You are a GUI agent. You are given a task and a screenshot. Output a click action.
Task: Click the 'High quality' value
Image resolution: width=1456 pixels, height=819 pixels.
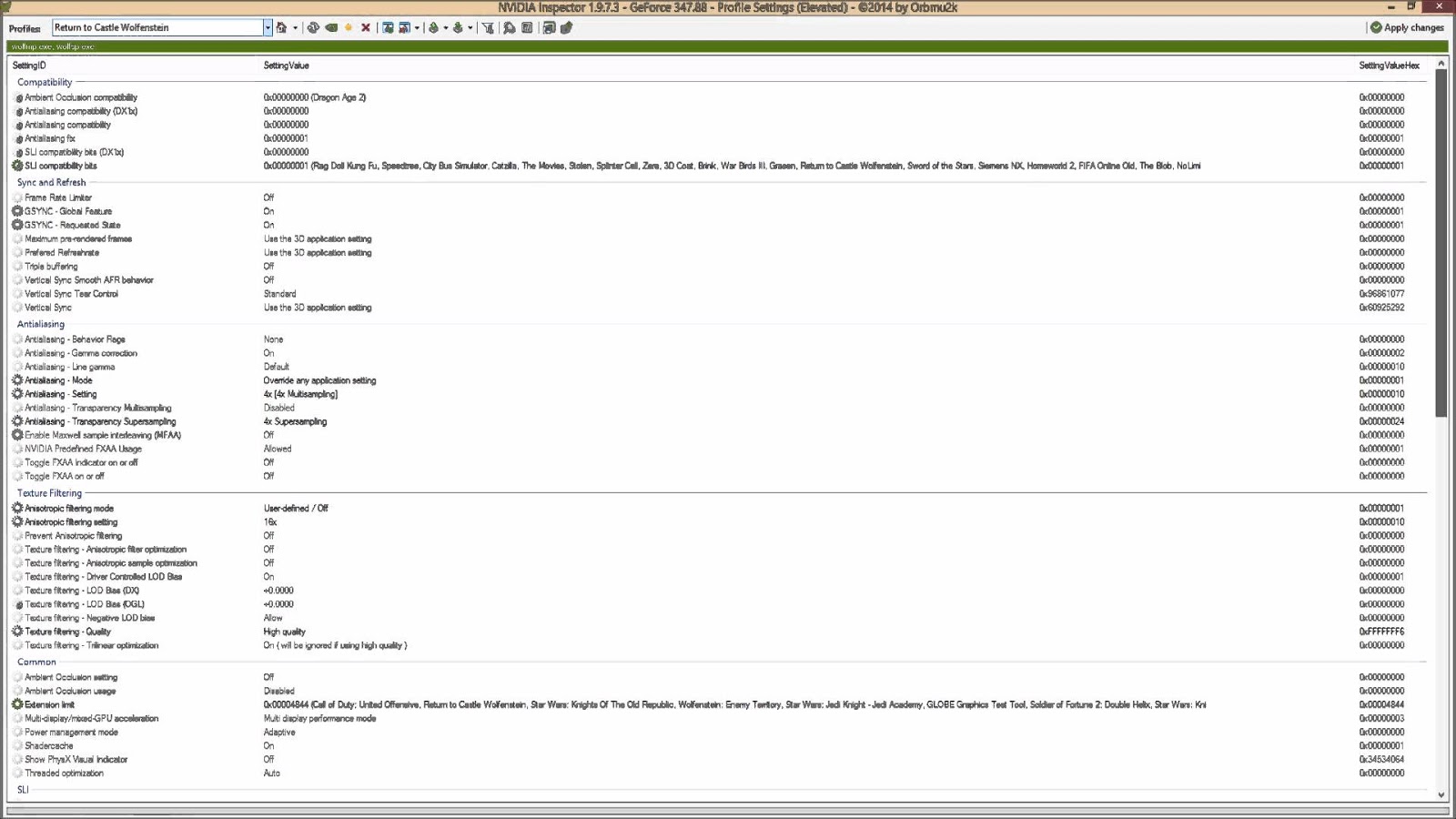[x=285, y=632]
